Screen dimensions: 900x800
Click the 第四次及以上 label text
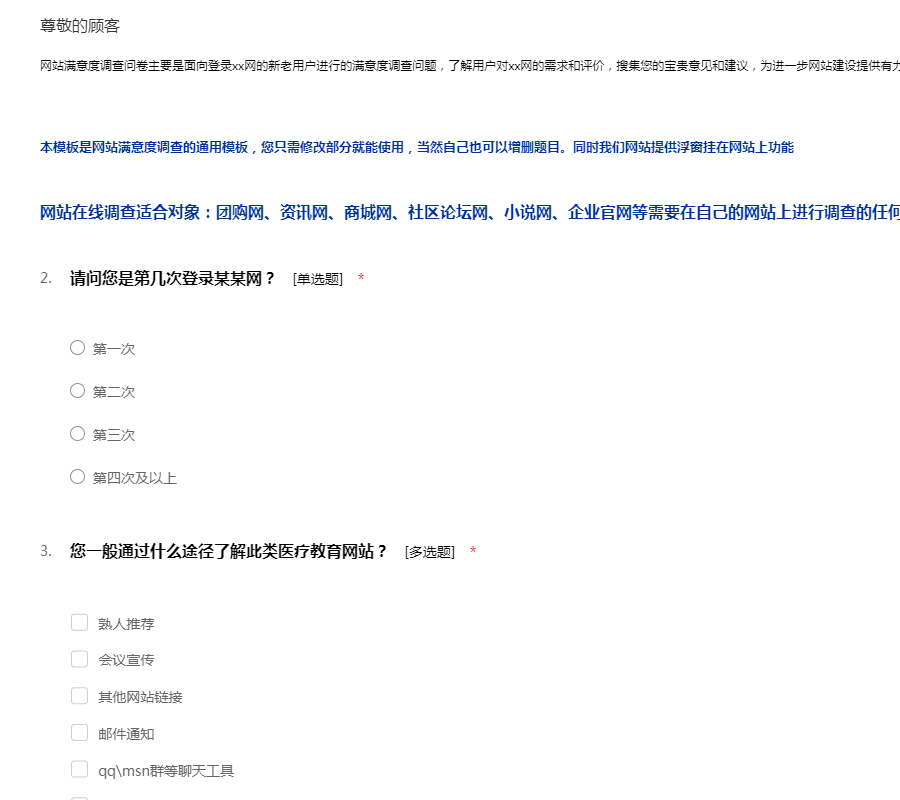pos(134,478)
